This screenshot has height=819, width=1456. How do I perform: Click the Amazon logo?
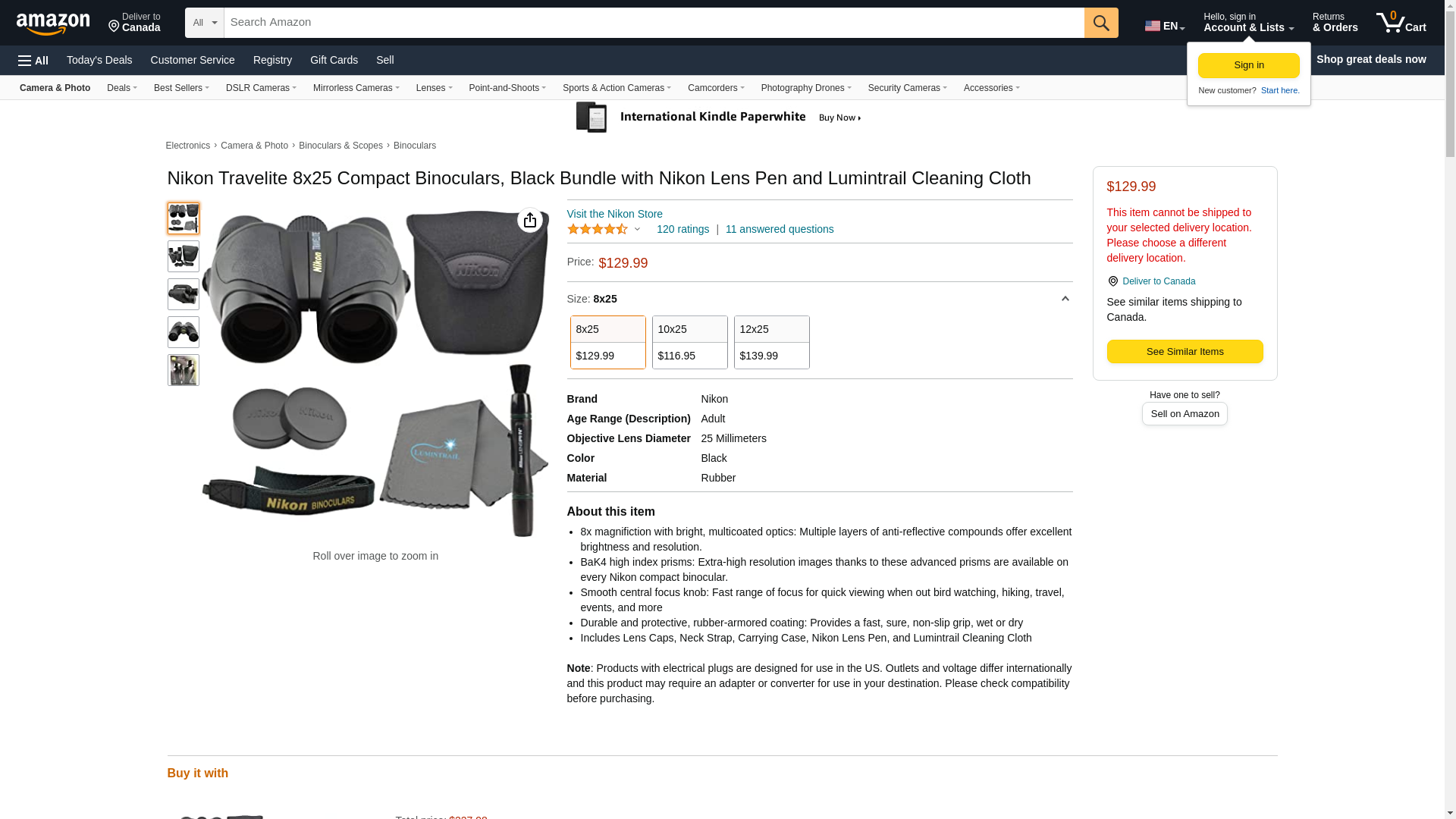(x=53, y=24)
